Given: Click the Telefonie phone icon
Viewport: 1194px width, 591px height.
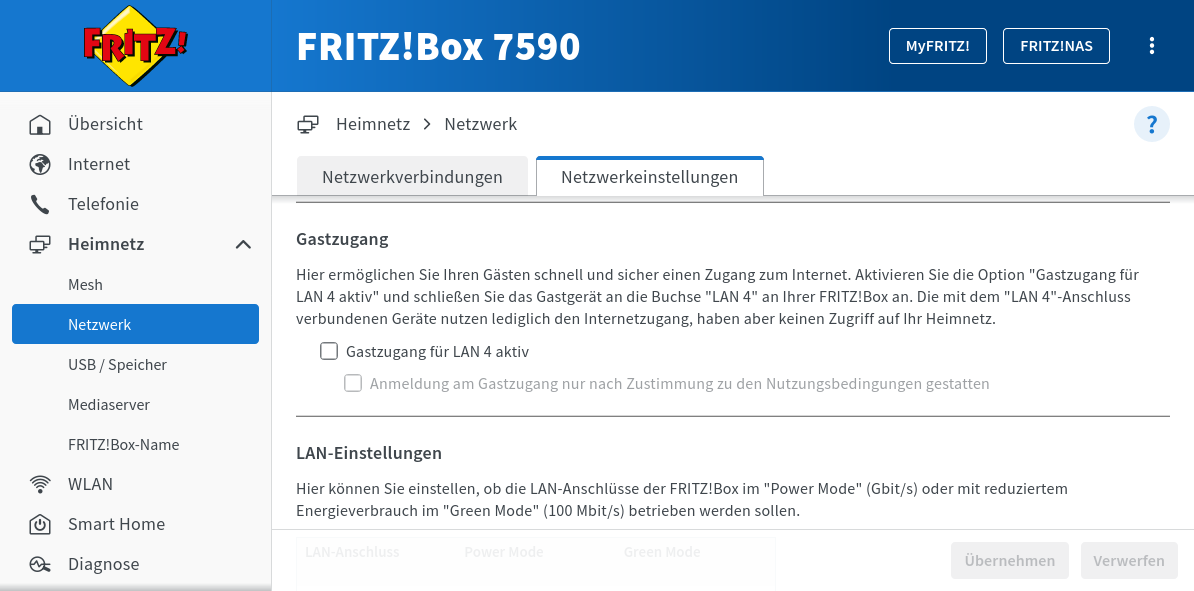Looking at the screenshot, I should (x=40, y=204).
